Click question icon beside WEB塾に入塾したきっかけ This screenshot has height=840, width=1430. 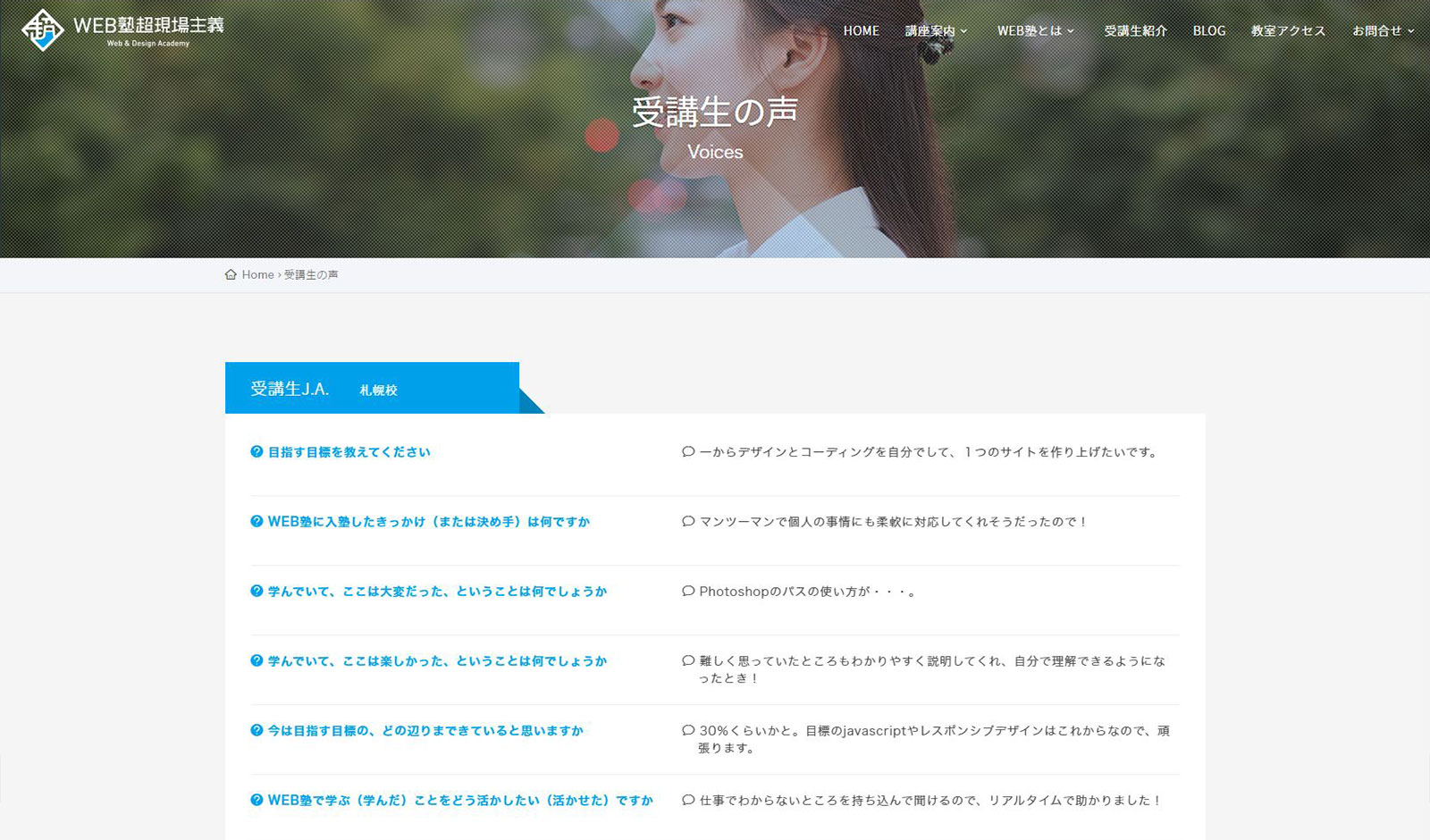tap(257, 522)
